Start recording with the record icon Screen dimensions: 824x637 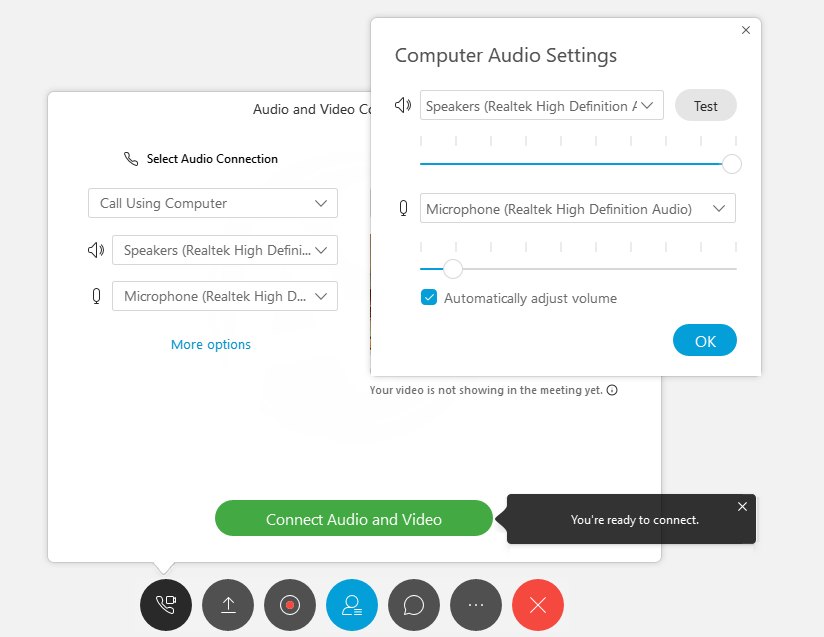pos(289,605)
